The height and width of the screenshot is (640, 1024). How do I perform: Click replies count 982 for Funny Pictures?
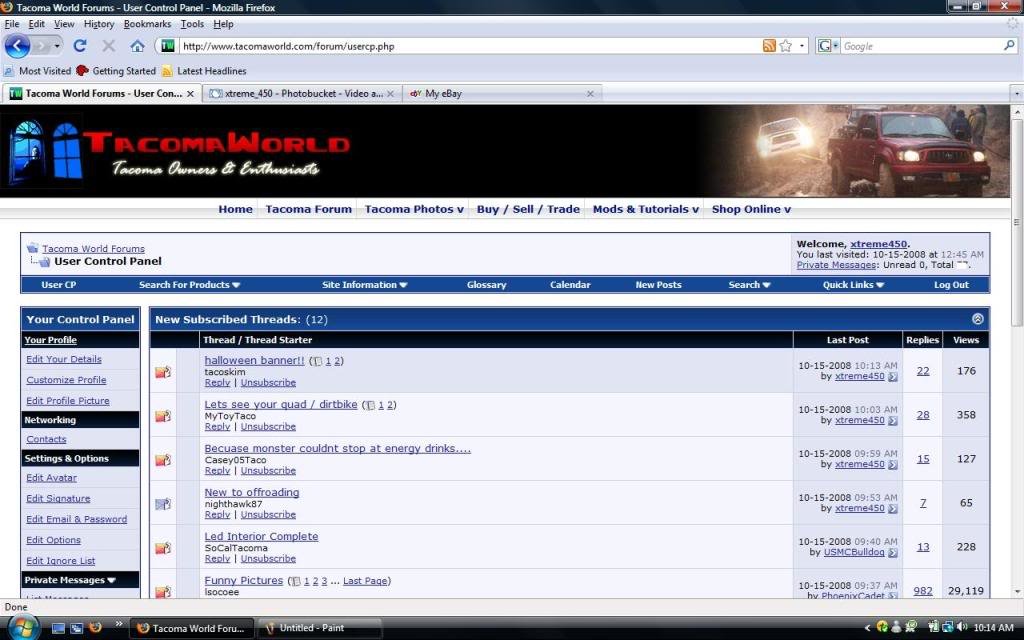tap(923, 590)
